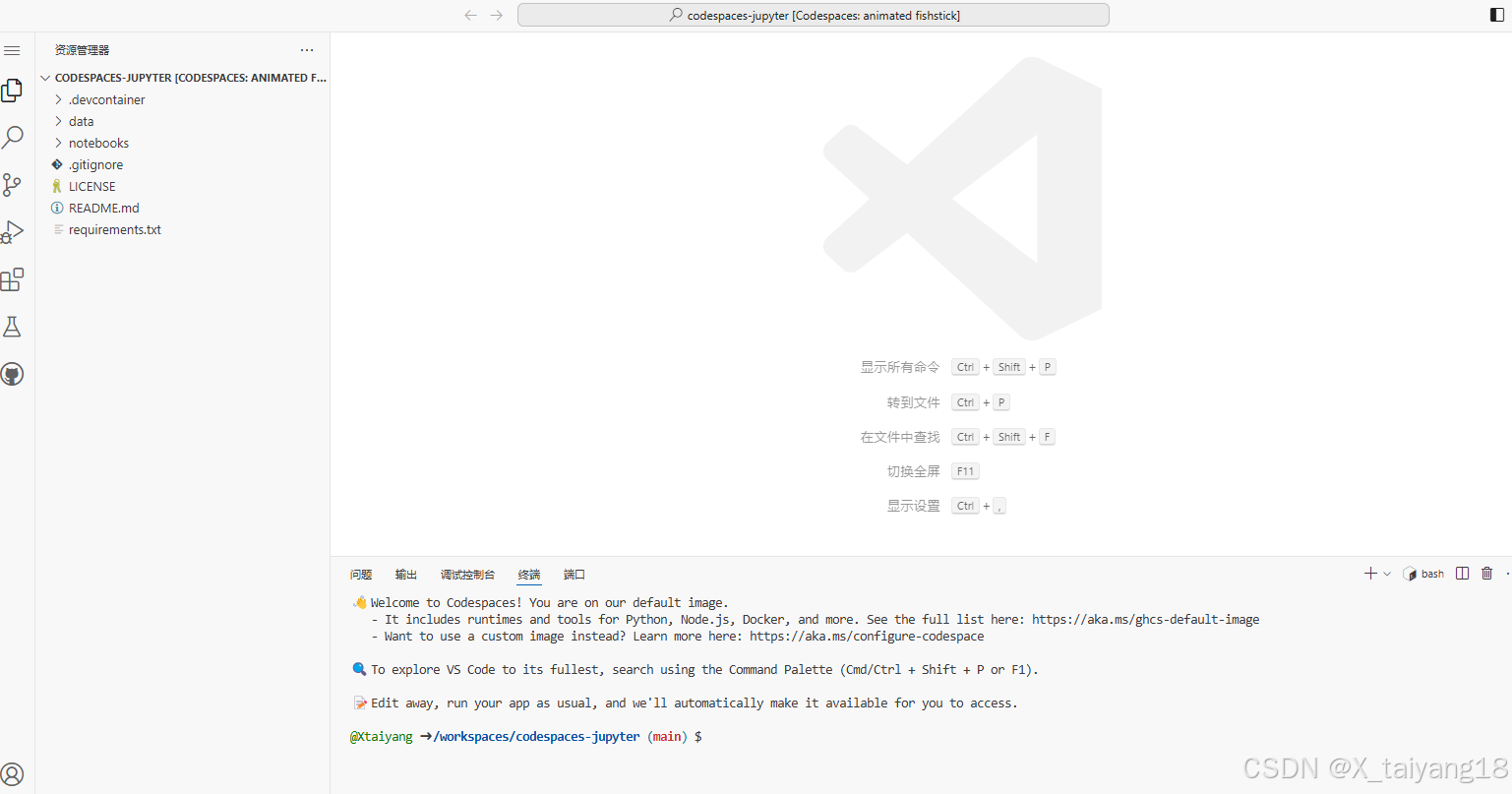Open the Accounts menu icon
Viewport: 1512px width, 794px height.
[x=12, y=774]
